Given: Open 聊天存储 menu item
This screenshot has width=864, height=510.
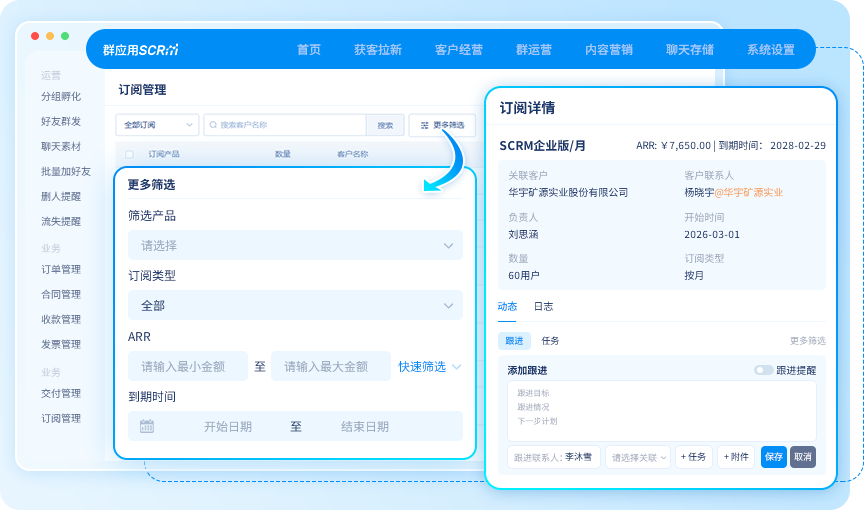Looking at the screenshot, I should click(689, 50).
